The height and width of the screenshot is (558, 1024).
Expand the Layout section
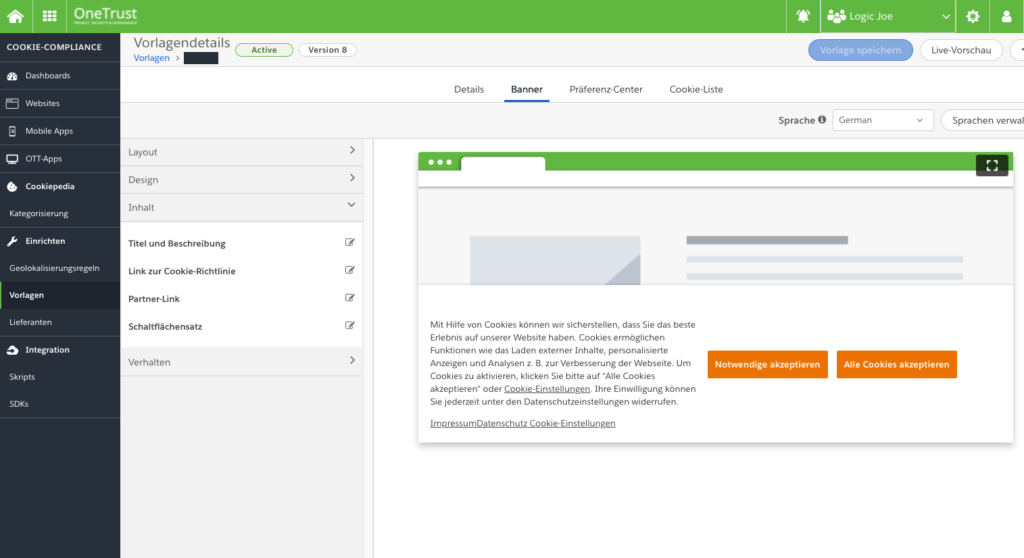click(242, 152)
